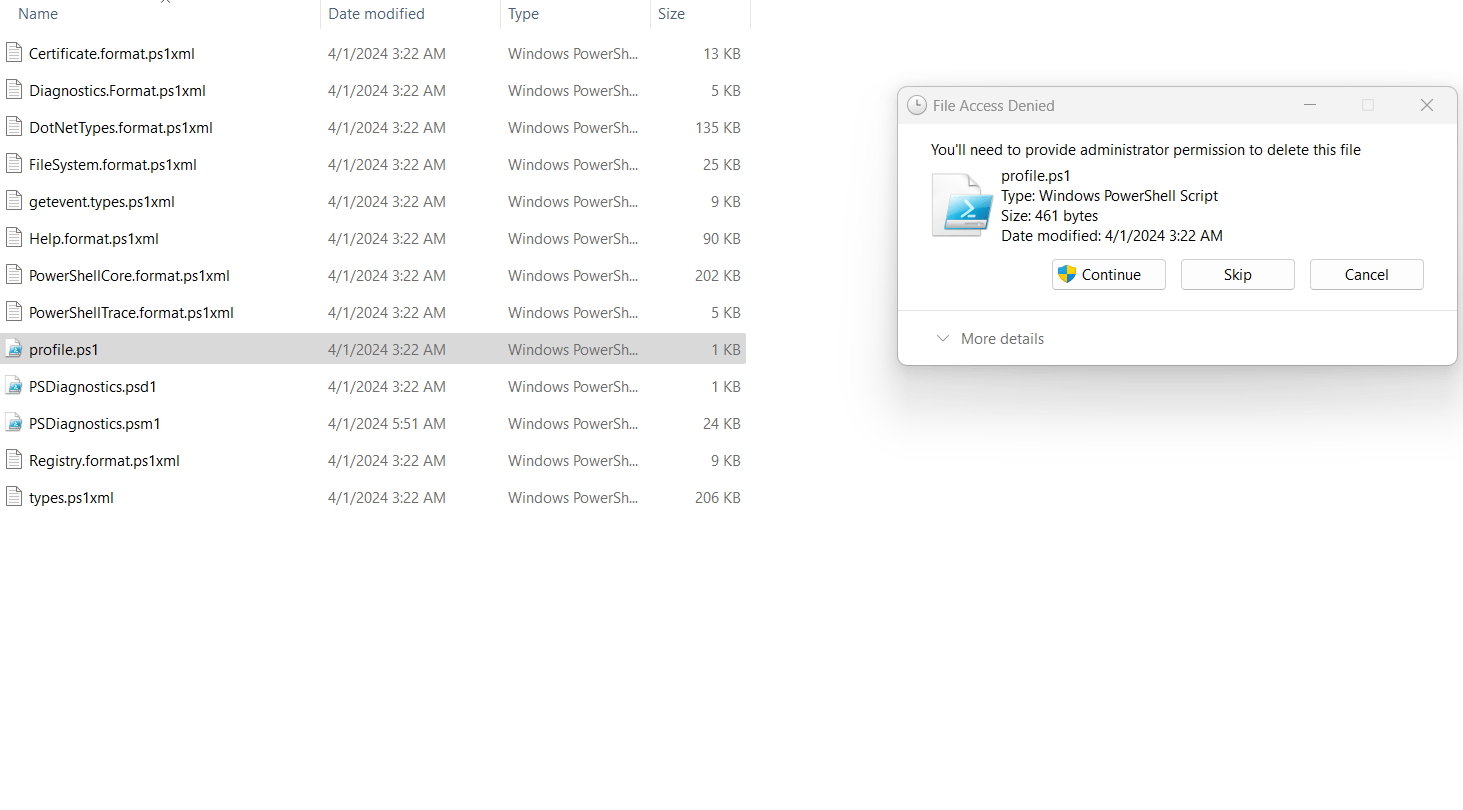Click the file icon next to Help.format.ps1xml

click(x=14, y=238)
